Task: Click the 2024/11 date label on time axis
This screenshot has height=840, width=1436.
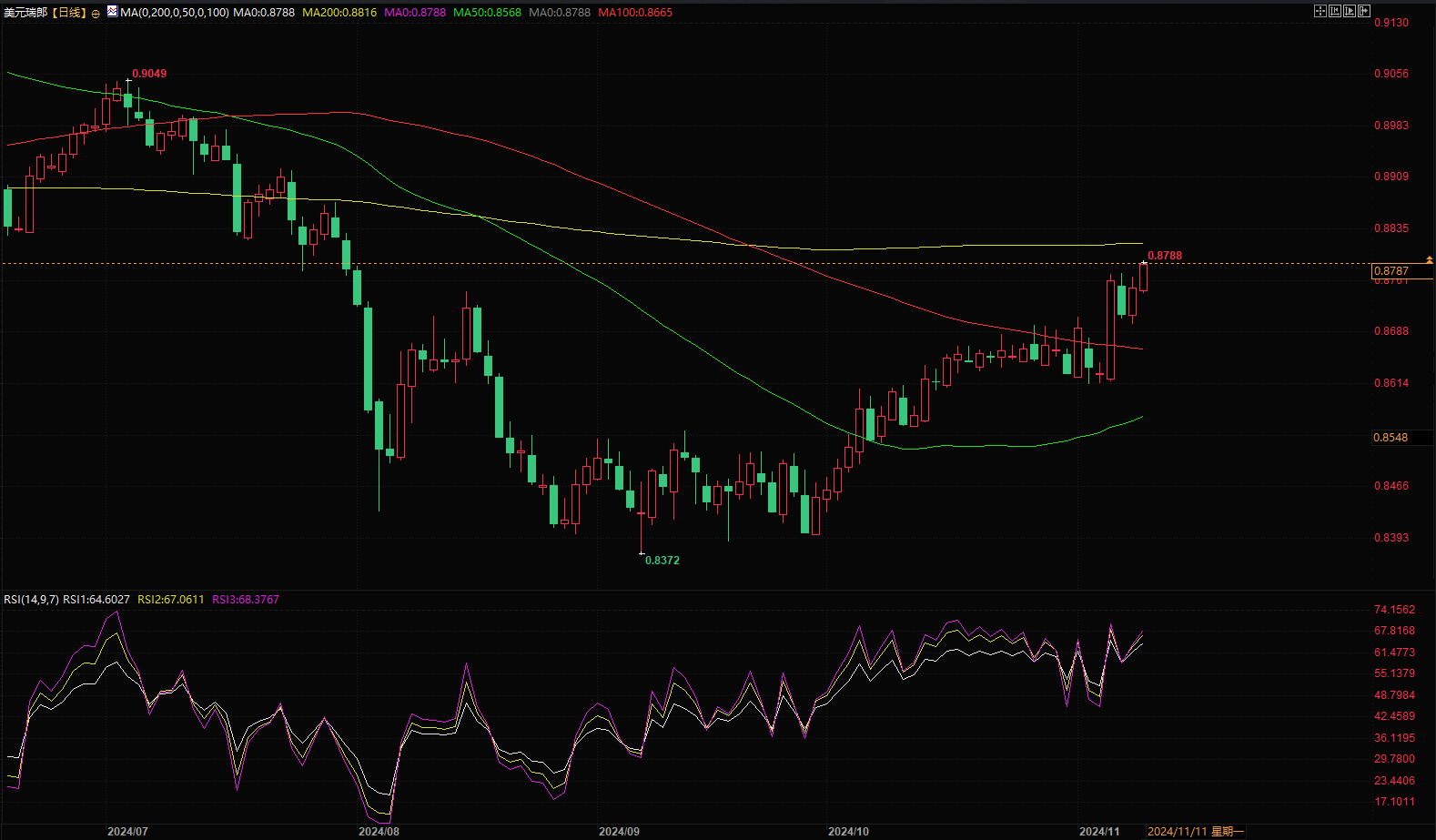Action: [x=1099, y=832]
